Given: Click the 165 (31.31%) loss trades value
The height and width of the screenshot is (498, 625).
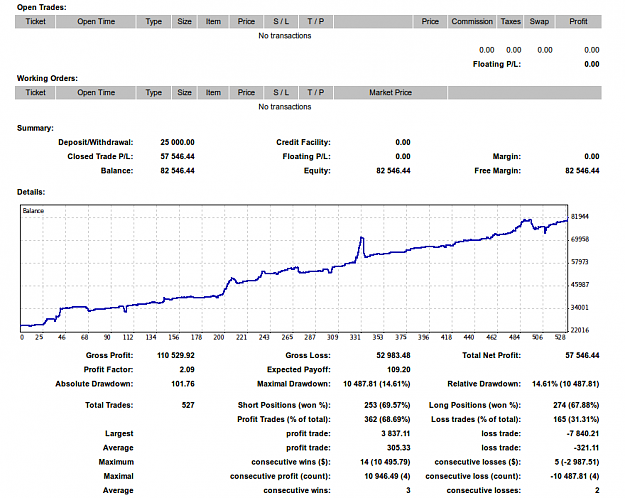Looking at the screenshot, I should tap(576, 419).
